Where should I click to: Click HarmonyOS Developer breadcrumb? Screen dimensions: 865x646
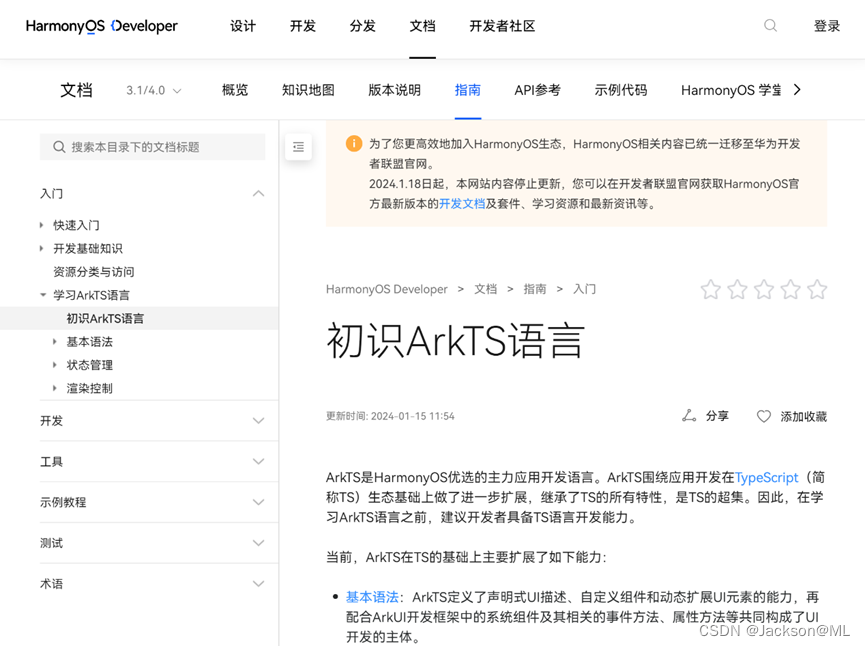[x=387, y=289]
